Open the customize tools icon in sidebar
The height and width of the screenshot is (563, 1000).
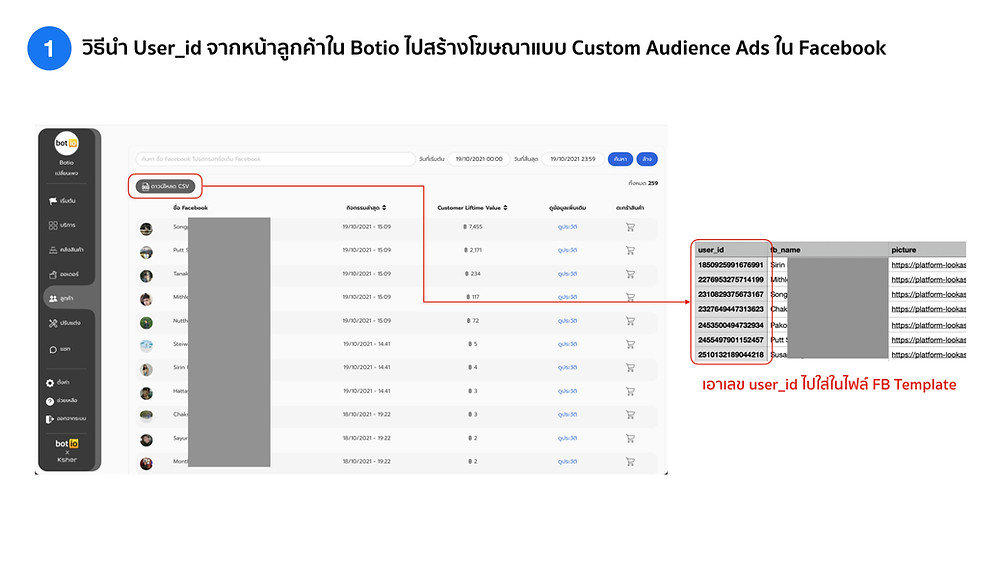coord(53,323)
